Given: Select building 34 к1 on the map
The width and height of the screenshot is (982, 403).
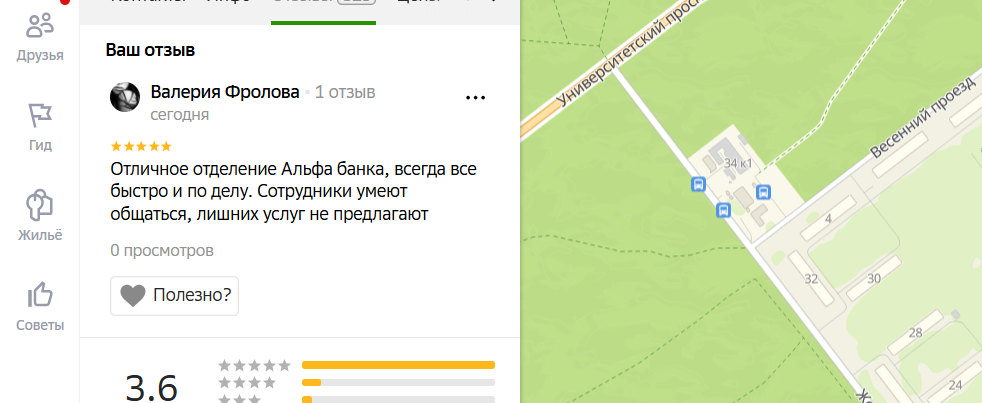Looking at the screenshot, I should [x=737, y=164].
